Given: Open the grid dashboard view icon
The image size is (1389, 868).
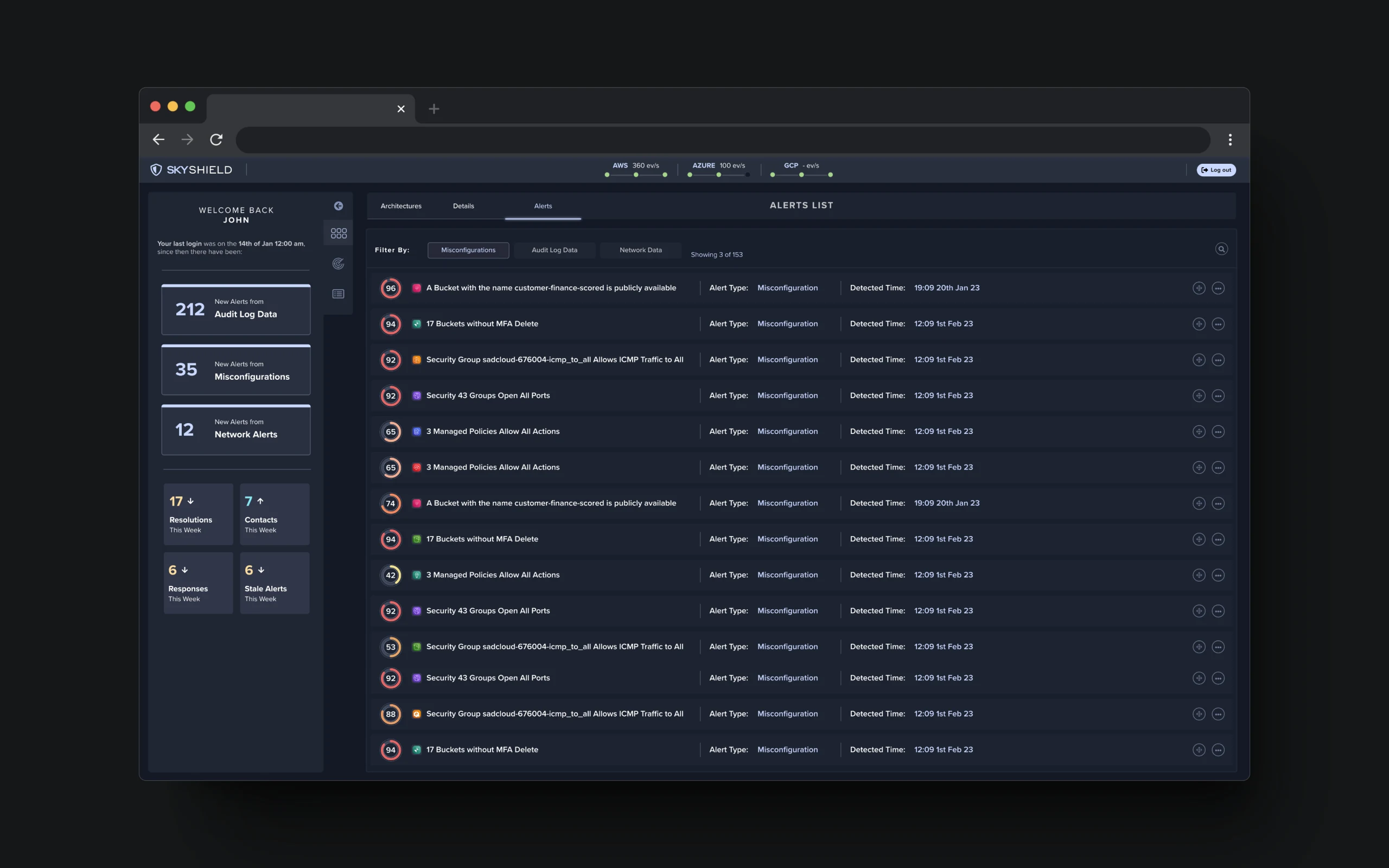Looking at the screenshot, I should click(x=339, y=233).
